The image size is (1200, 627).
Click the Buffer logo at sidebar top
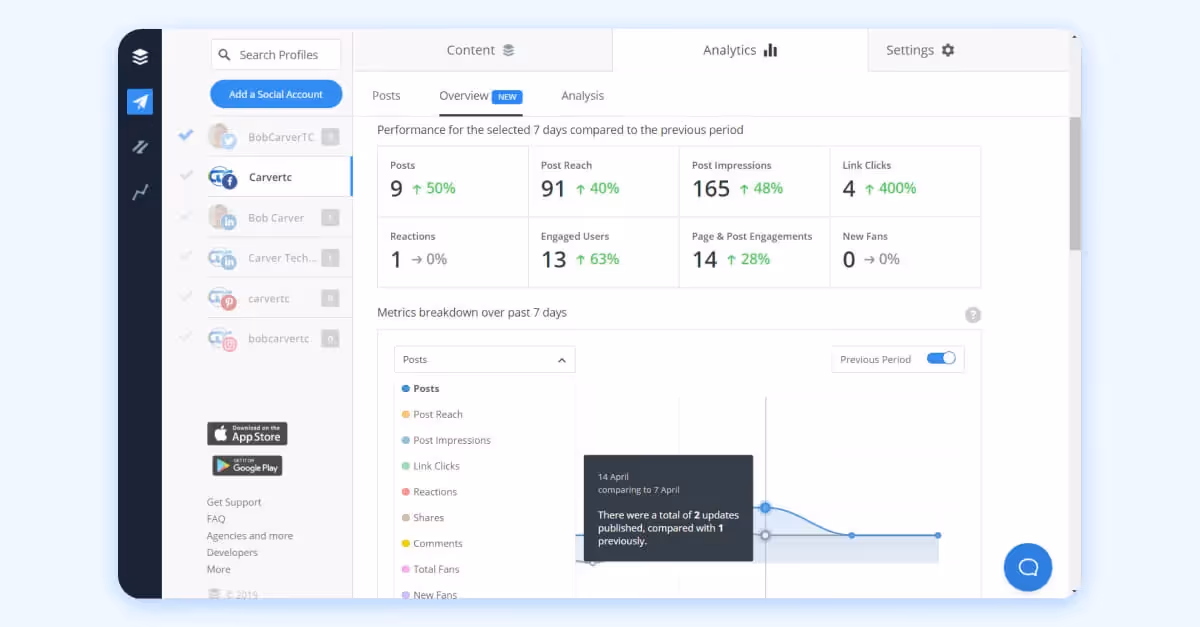pos(139,55)
